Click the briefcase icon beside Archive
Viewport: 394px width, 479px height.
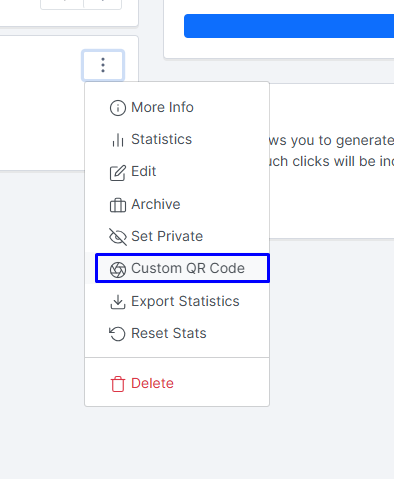[x=118, y=205]
